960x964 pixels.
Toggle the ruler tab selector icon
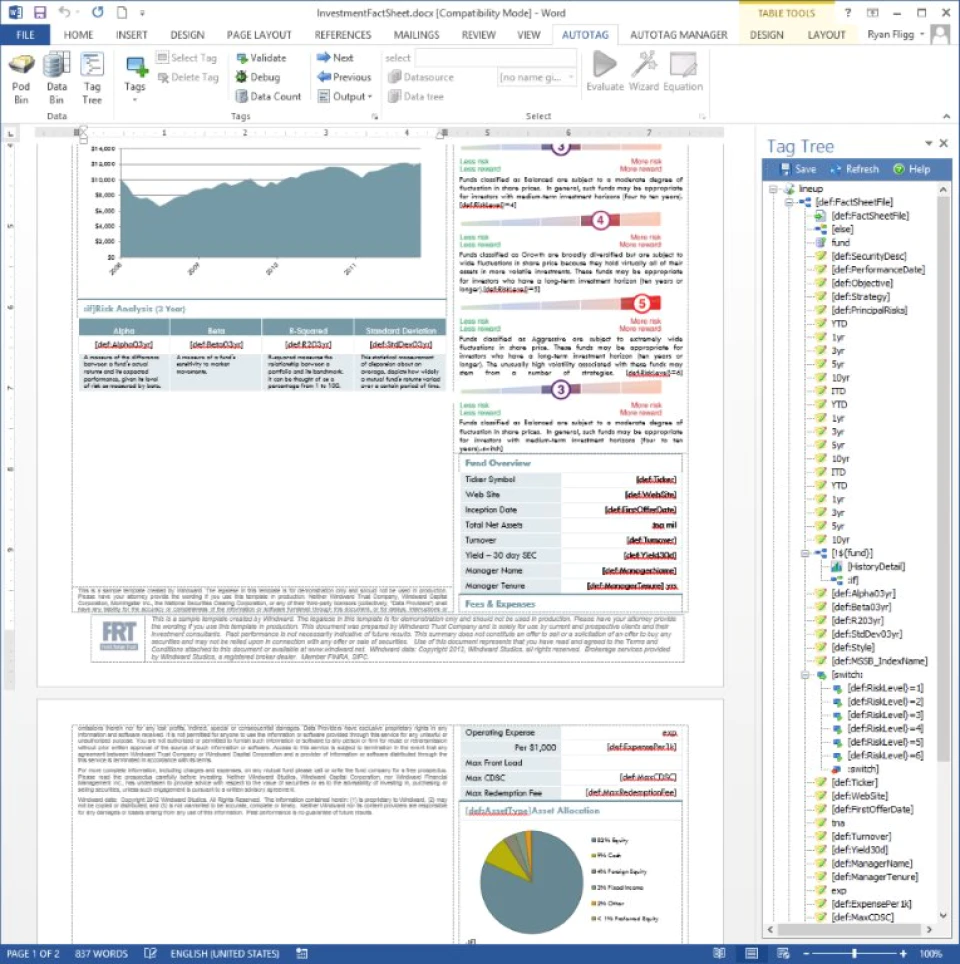10,133
